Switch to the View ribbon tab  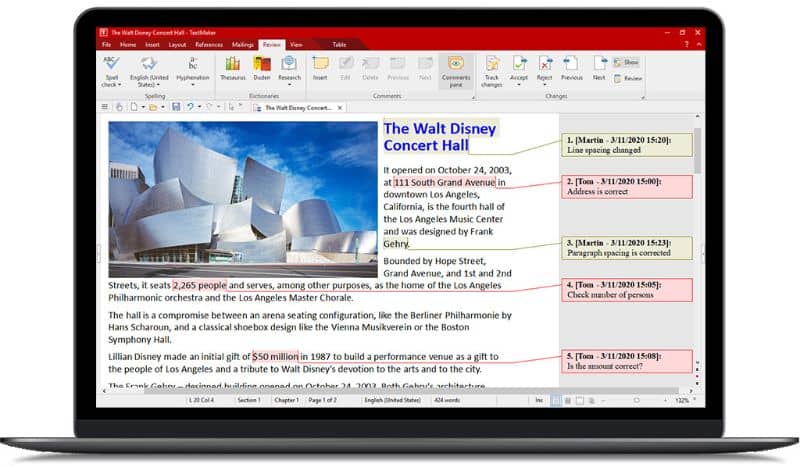pos(296,45)
